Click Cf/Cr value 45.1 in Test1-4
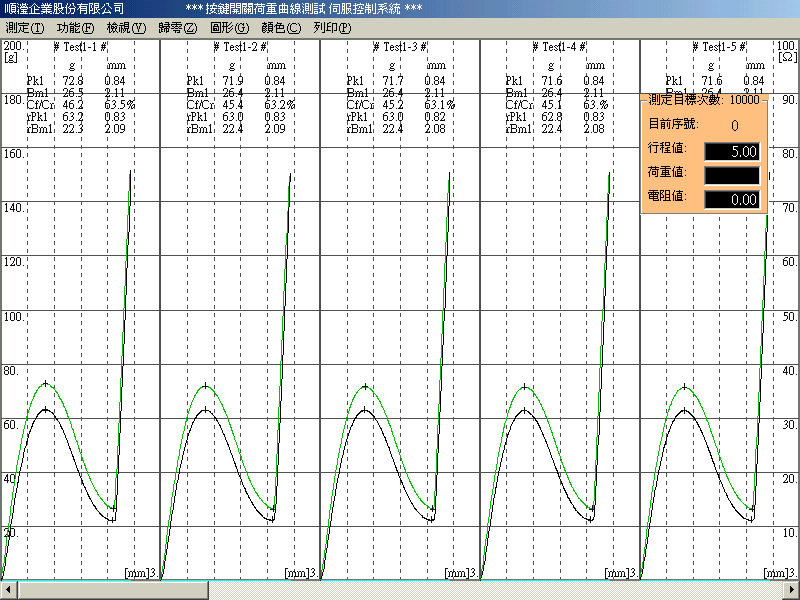 pos(552,105)
